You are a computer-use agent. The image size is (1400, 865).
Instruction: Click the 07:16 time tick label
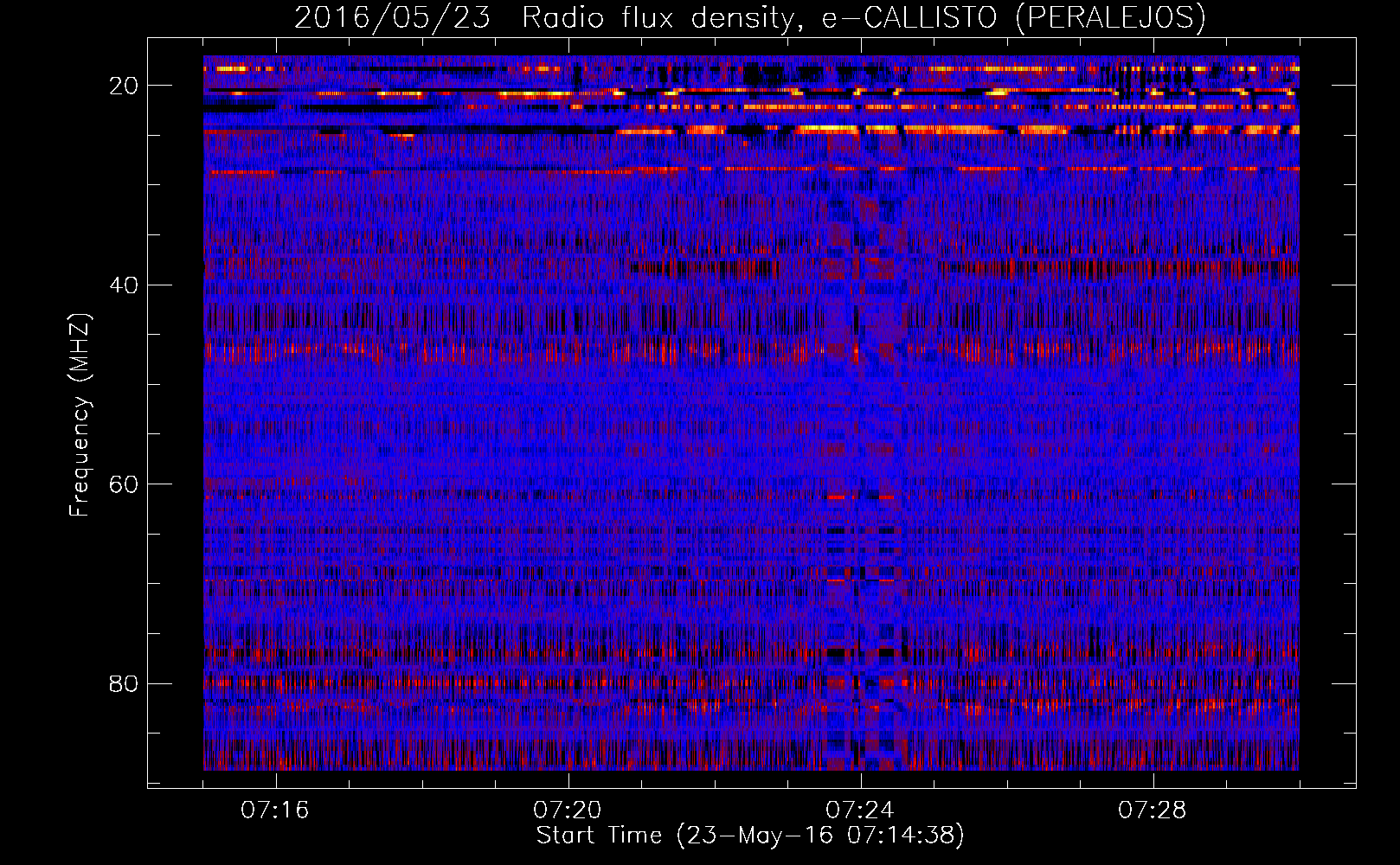click(x=275, y=811)
